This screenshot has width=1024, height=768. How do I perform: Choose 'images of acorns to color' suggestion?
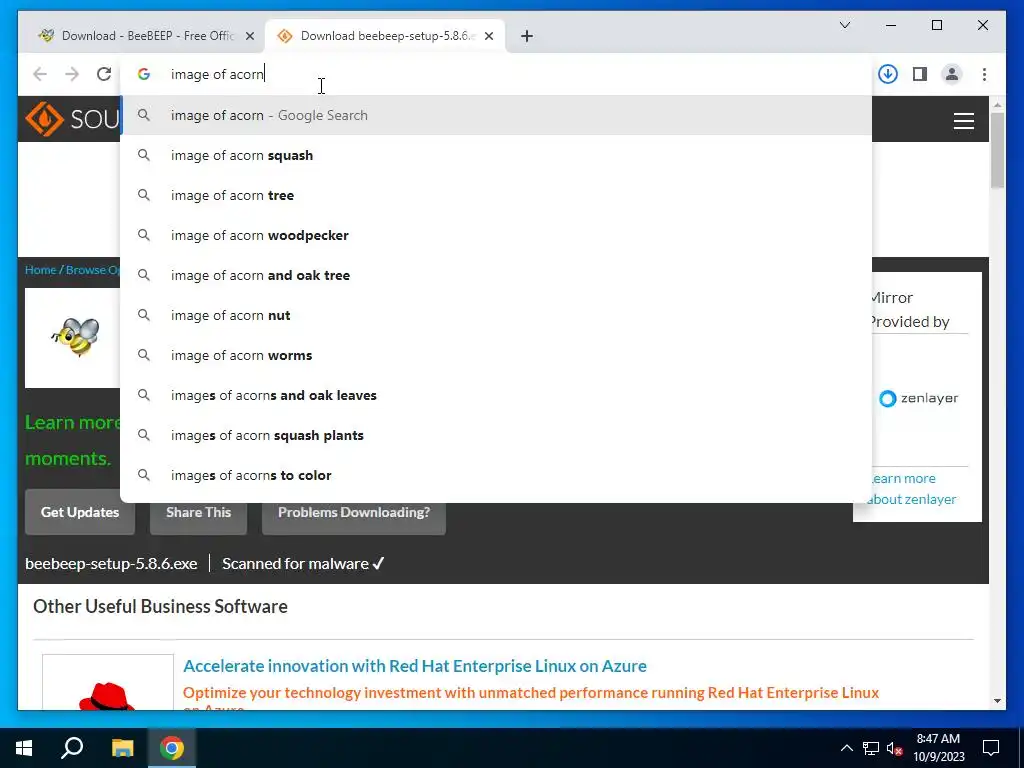[x=496, y=475]
